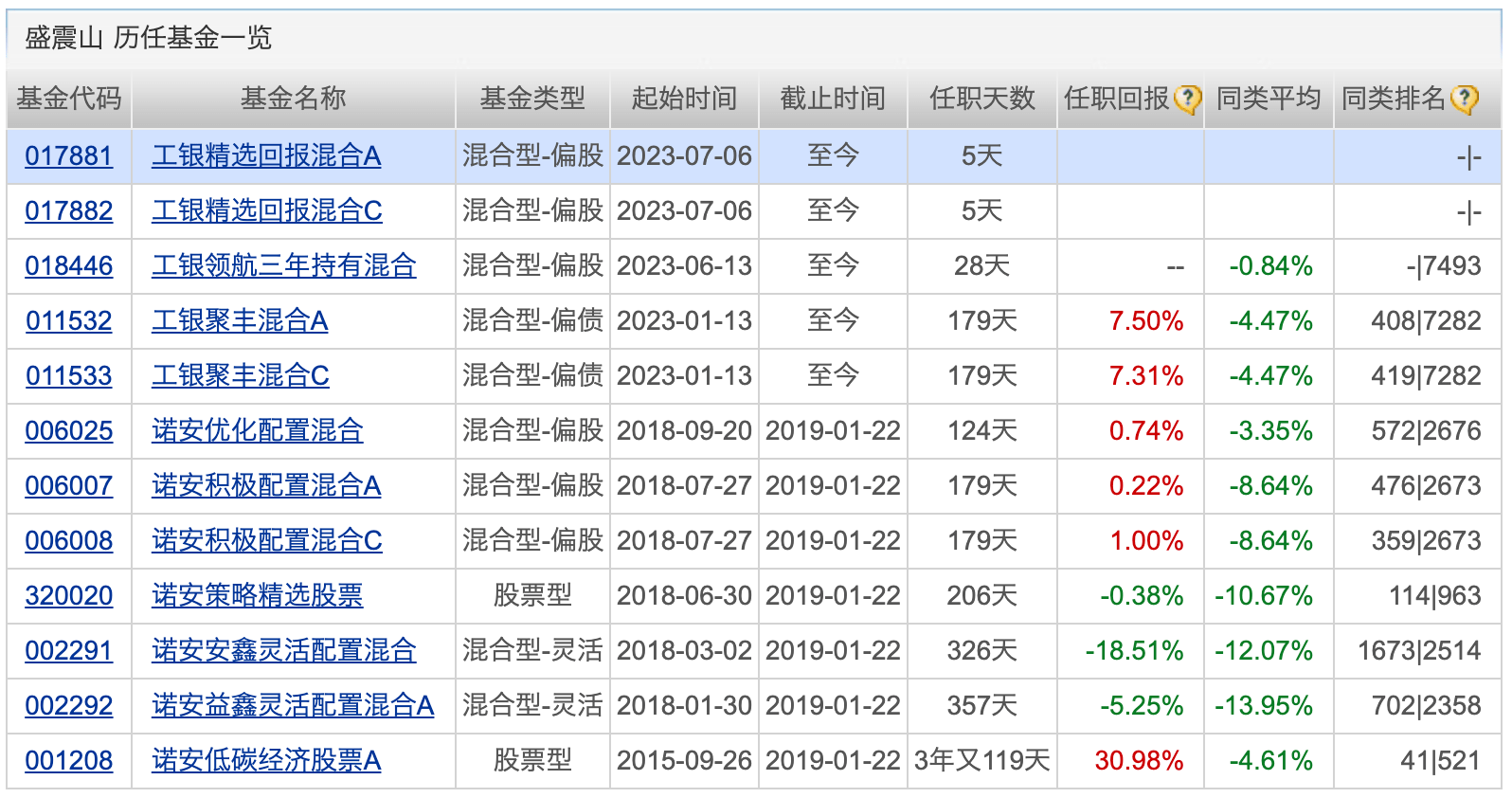Open the 诺安低碳经济股票A fund link
This screenshot has width=1512, height=798.
(x=266, y=761)
